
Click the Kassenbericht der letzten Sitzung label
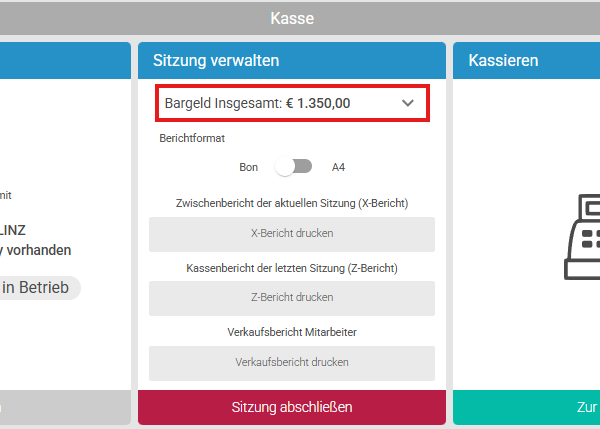click(x=292, y=268)
